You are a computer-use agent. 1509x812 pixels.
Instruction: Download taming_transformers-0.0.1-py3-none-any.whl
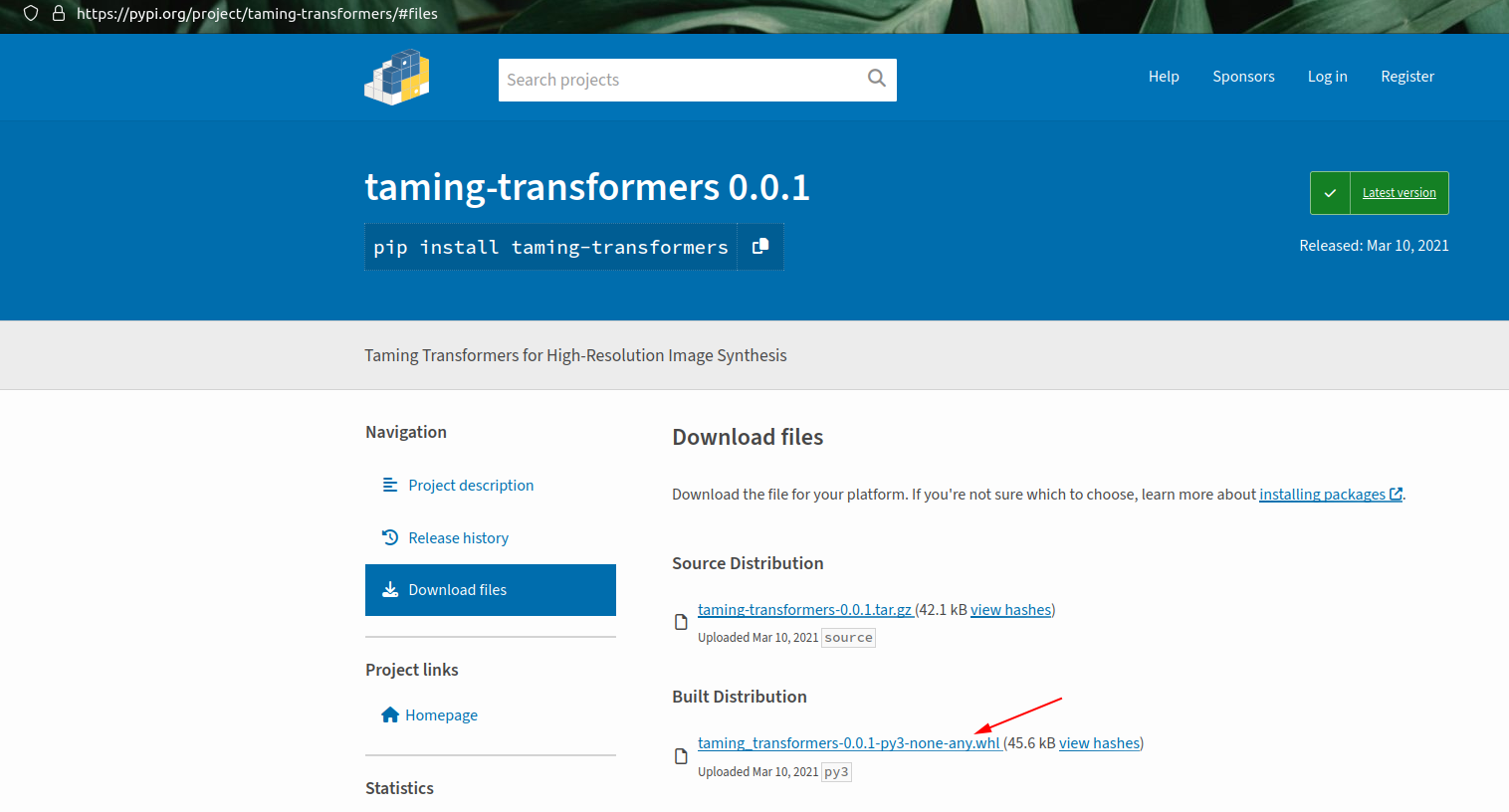[848, 742]
